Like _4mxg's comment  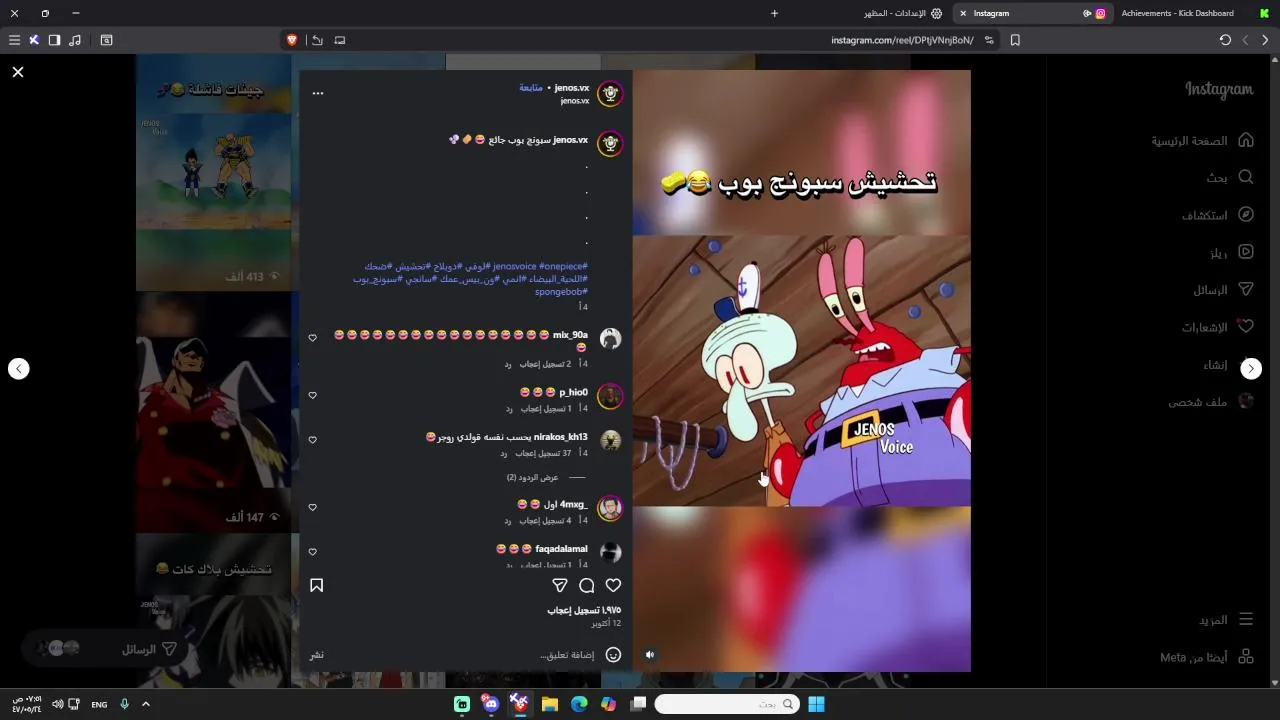pyautogui.click(x=313, y=507)
